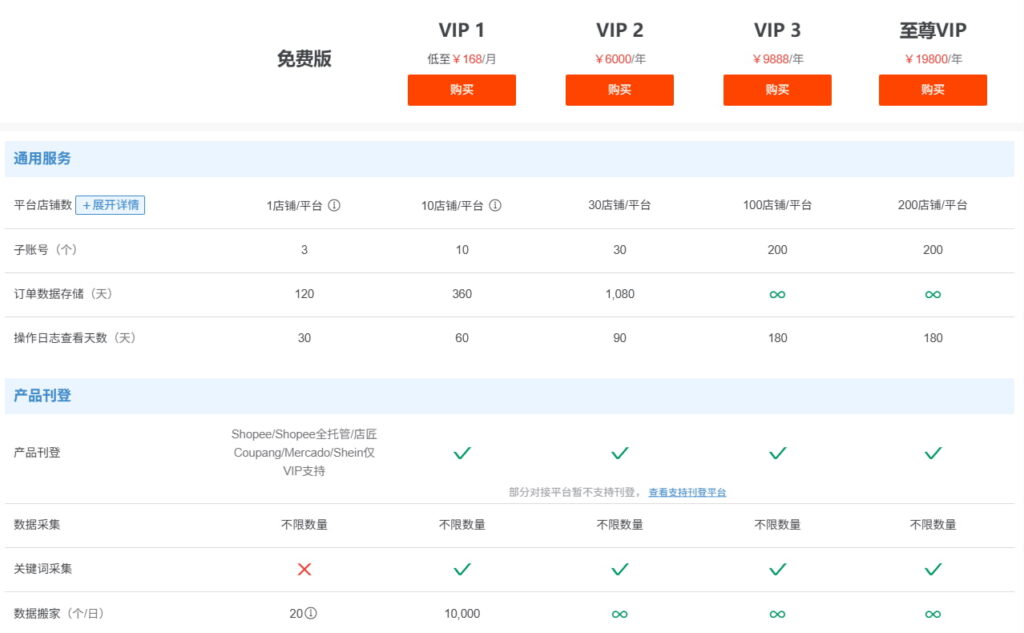
Task: Click green checkmark for VIP 3 关键词采集
Action: [x=777, y=568]
